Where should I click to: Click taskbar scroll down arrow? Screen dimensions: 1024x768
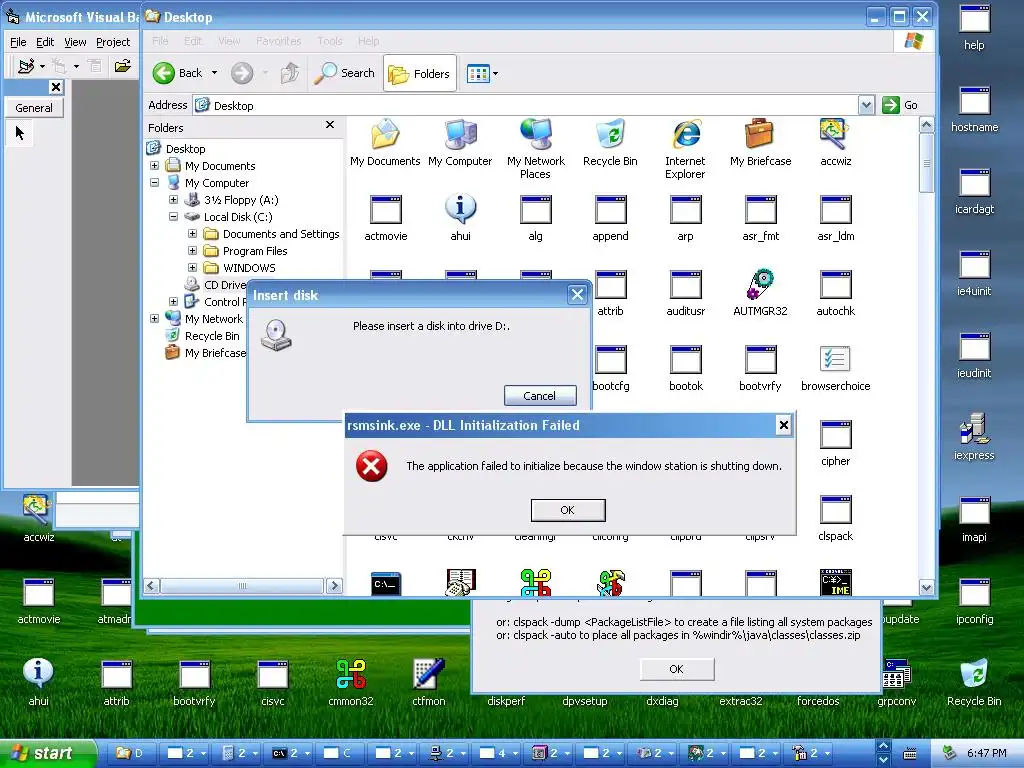[x=883, y=760]
